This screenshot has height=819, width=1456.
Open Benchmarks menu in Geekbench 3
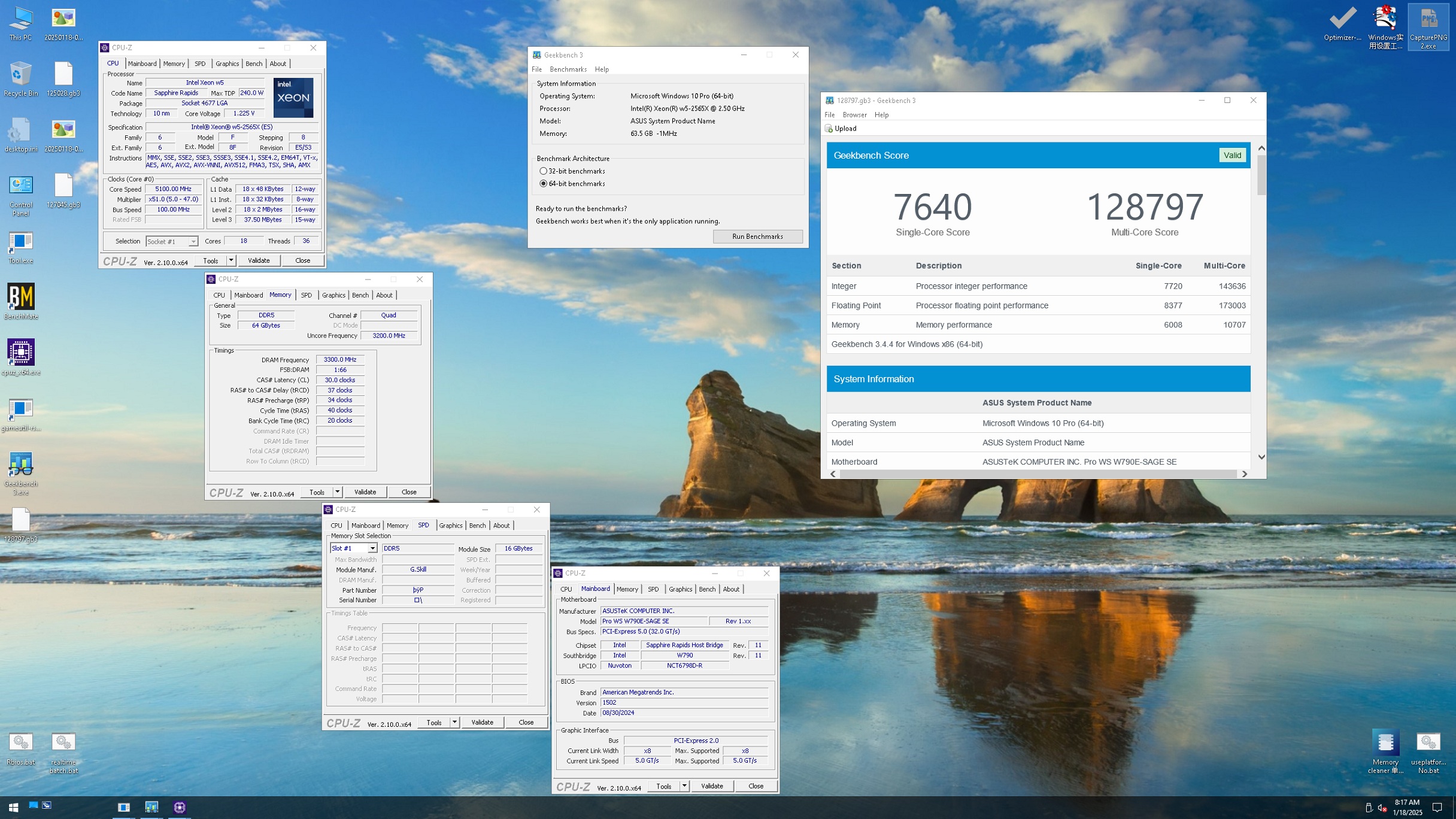pos(568,69)
